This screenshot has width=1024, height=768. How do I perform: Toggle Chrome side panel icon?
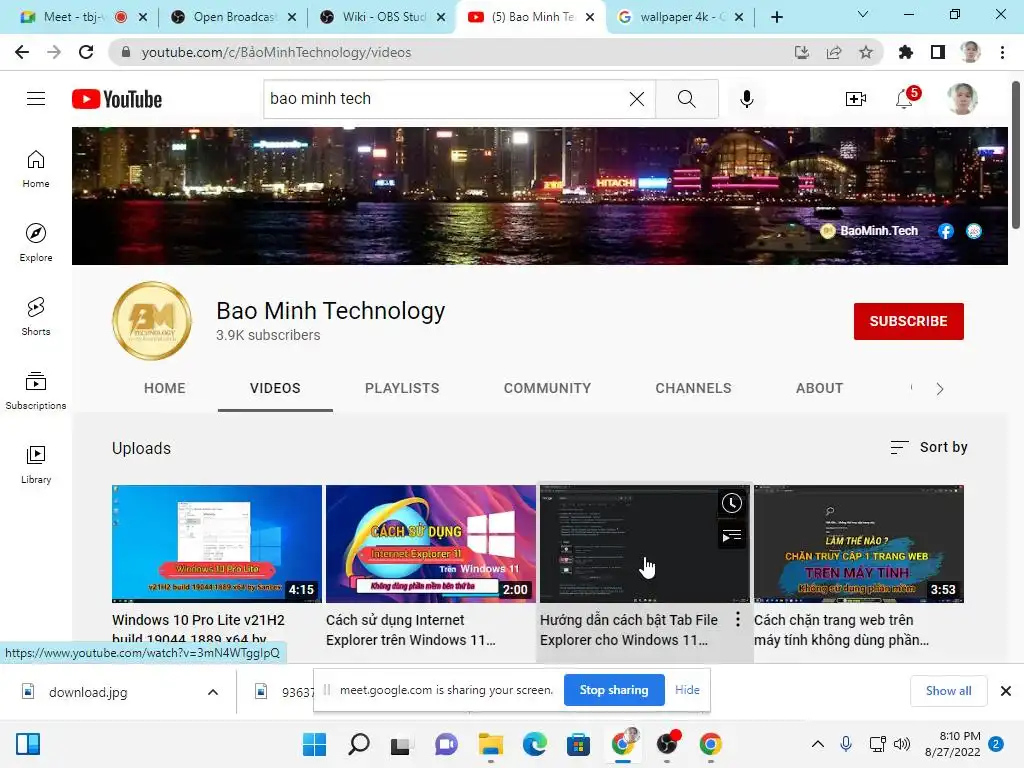click(x=938, y=52)
